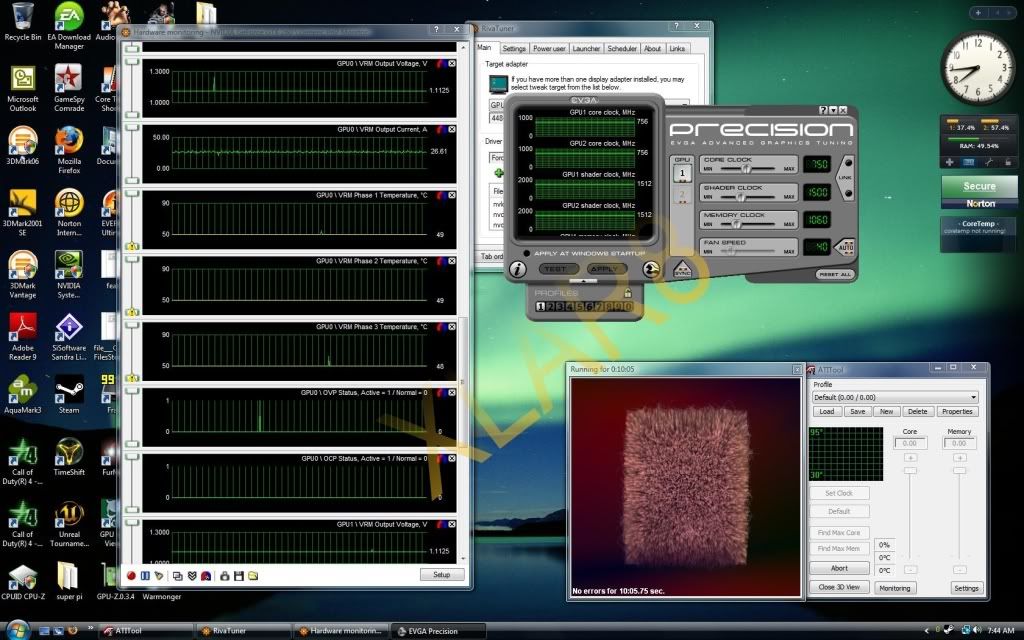Image resolution: width=1024 pixels, height=640 pixels.
Task: Click the Setup button in Hardware monitoring
Action: coord(441,575)
